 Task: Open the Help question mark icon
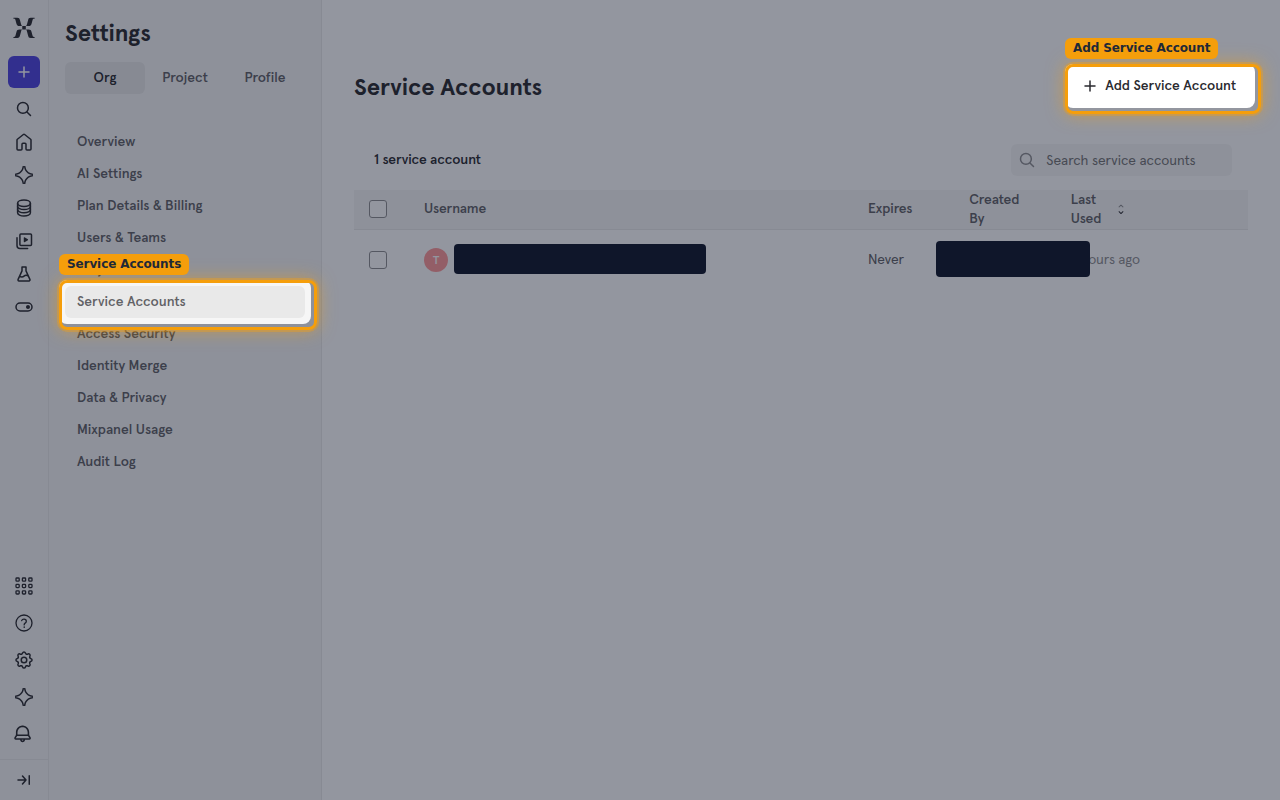click(24, 623)
